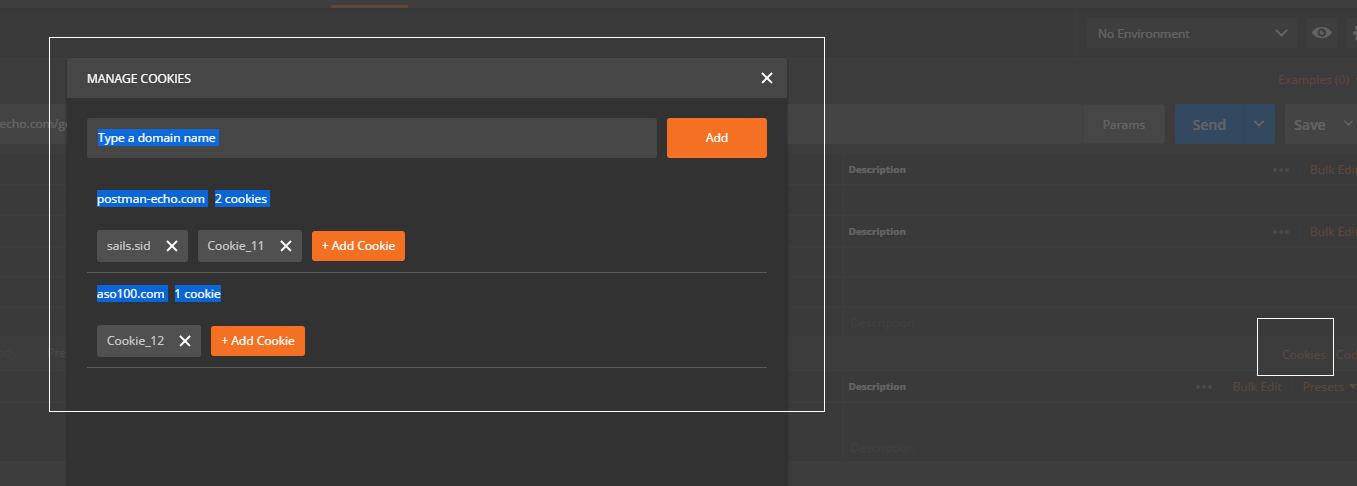The width and height of the screenshot is (1357, 486).
Task: Close the Manage Cookies dialog
Action: (767, 78)
